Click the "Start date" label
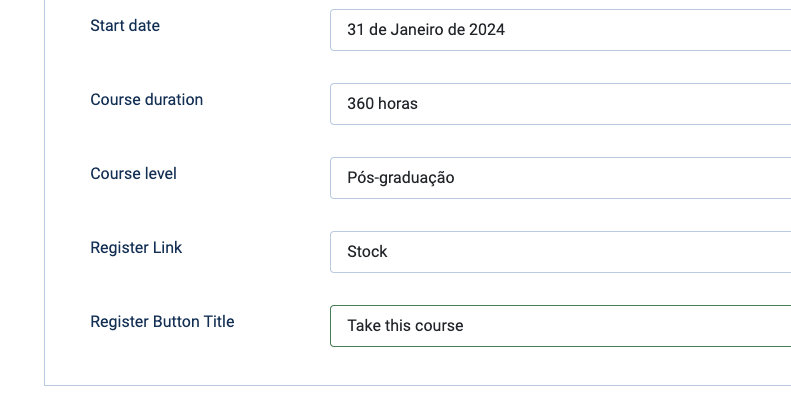 pyautogui.click(x=125, y=26)
